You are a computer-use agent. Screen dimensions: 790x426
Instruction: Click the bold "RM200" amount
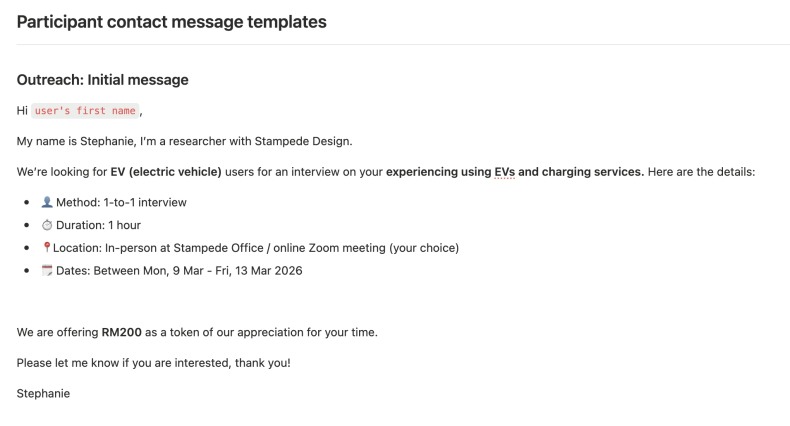[x=120, y=332]
